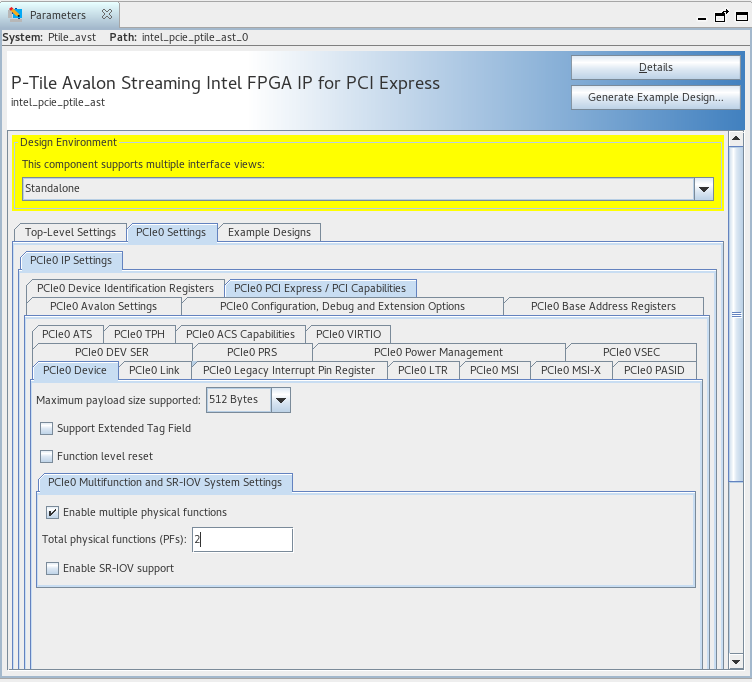Image resolution: width=752 pixels, height=682 pixels.
Task: Detach the Parameters panel
Action: click(721, 16)
